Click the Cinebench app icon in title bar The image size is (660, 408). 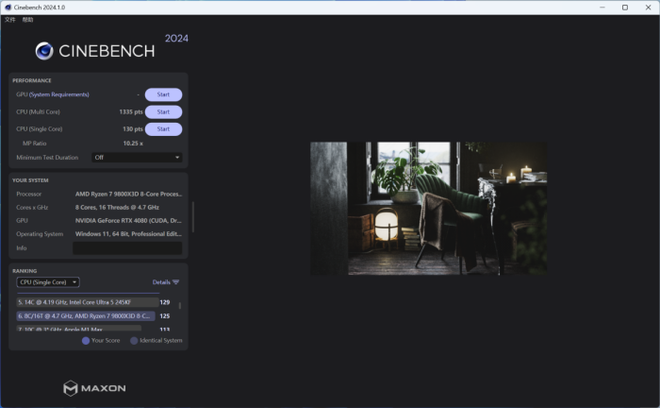8,7
